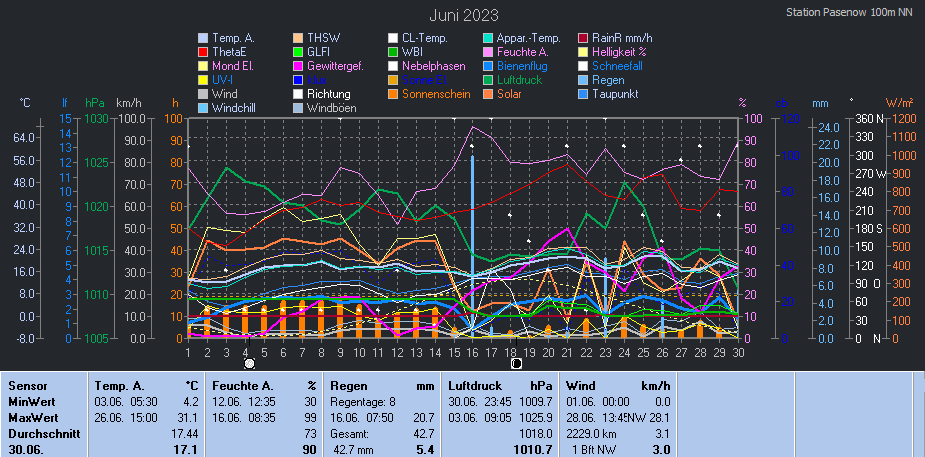This screenshot has width=925, height=457.
Task: Click the average temperature value 17.44
Action: click(x=185, y=434)
